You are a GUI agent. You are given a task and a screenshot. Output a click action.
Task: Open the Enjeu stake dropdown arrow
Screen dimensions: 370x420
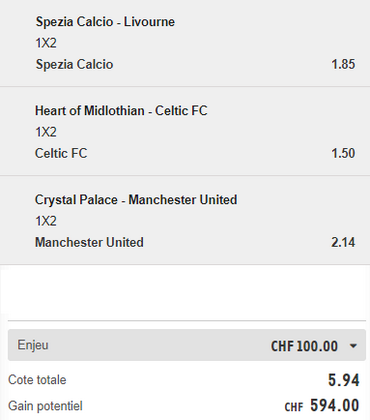[353, 346]
